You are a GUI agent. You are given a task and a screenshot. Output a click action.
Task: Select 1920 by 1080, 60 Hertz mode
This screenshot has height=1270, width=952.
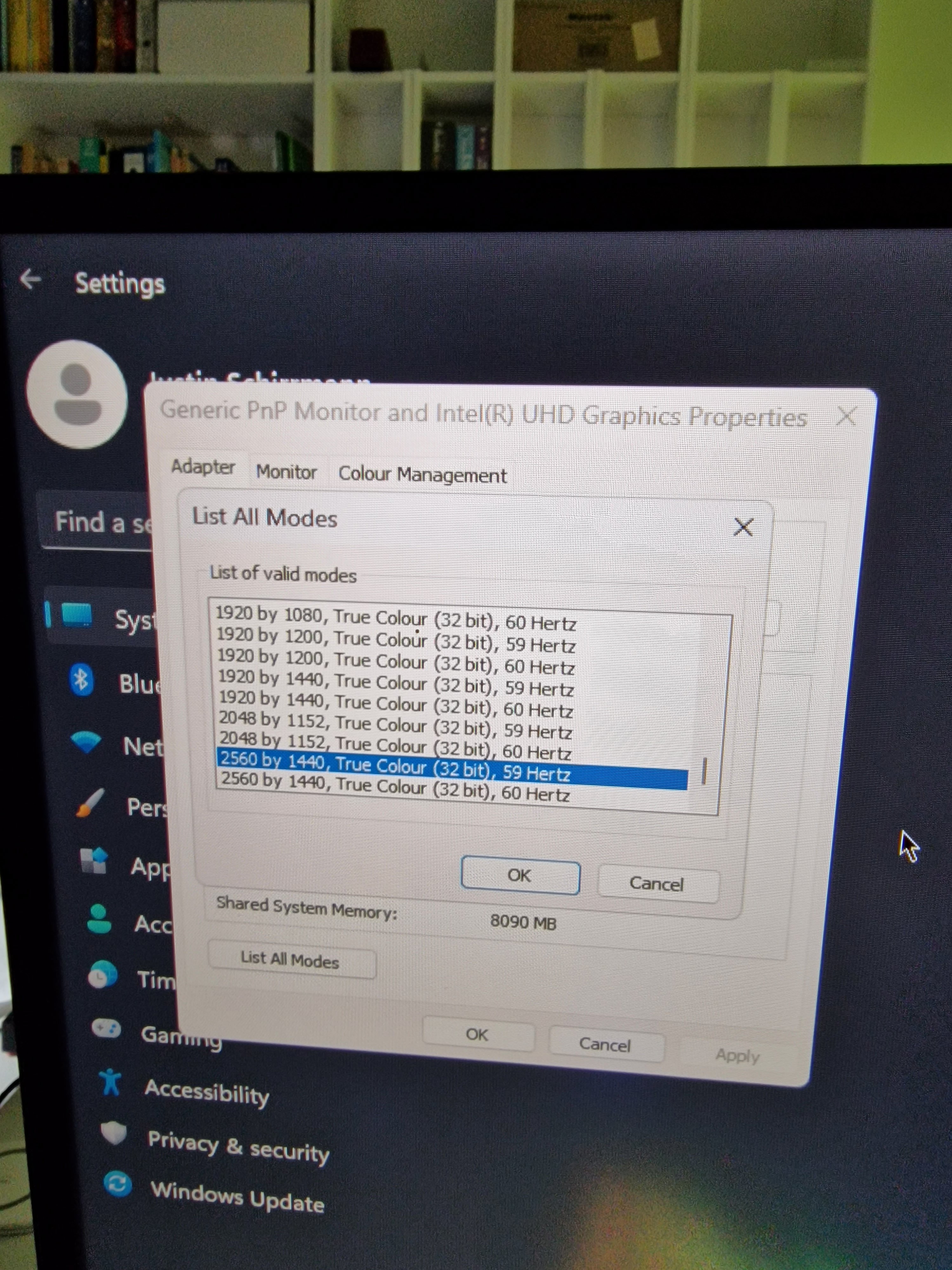[396, 618]
